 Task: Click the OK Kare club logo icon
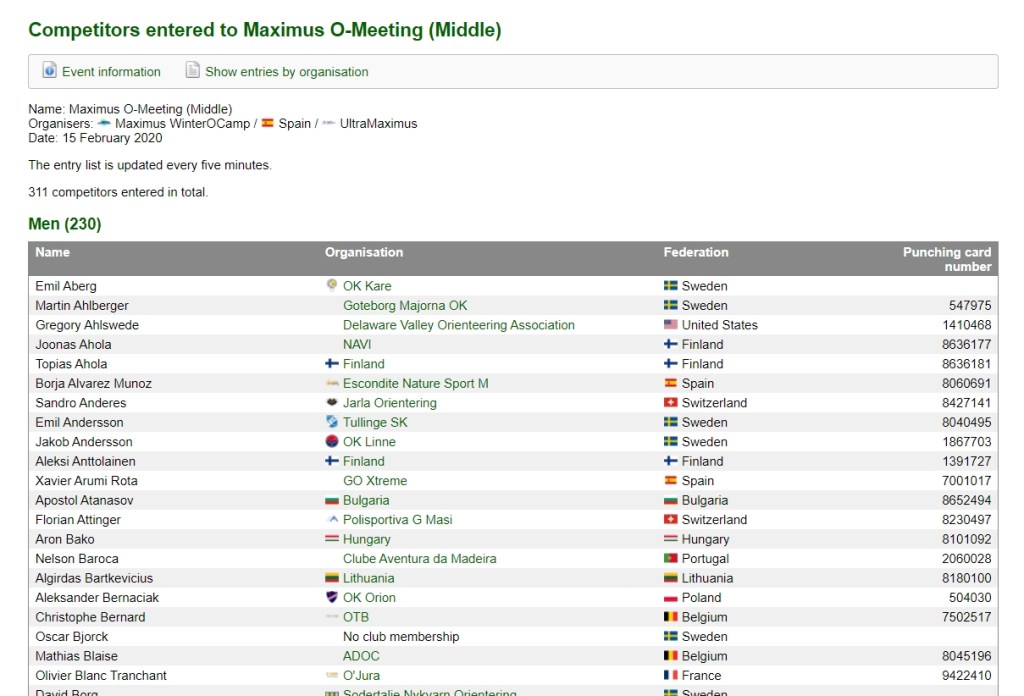click(x=332, y=286)
